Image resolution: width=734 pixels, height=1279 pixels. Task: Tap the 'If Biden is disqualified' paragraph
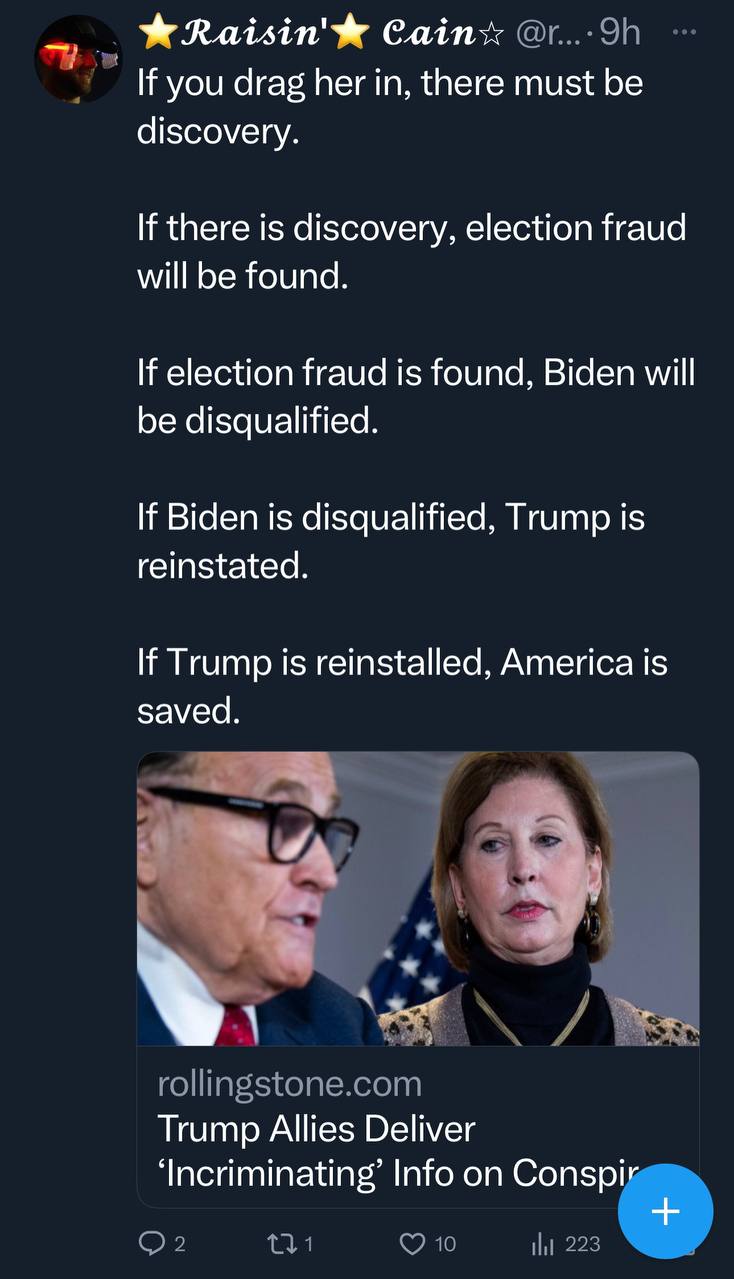coord(390,541)
